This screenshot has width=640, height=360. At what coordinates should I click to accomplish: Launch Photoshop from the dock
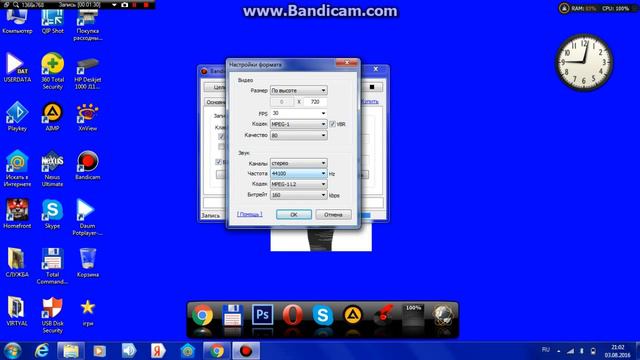click(x=262, y=315)
